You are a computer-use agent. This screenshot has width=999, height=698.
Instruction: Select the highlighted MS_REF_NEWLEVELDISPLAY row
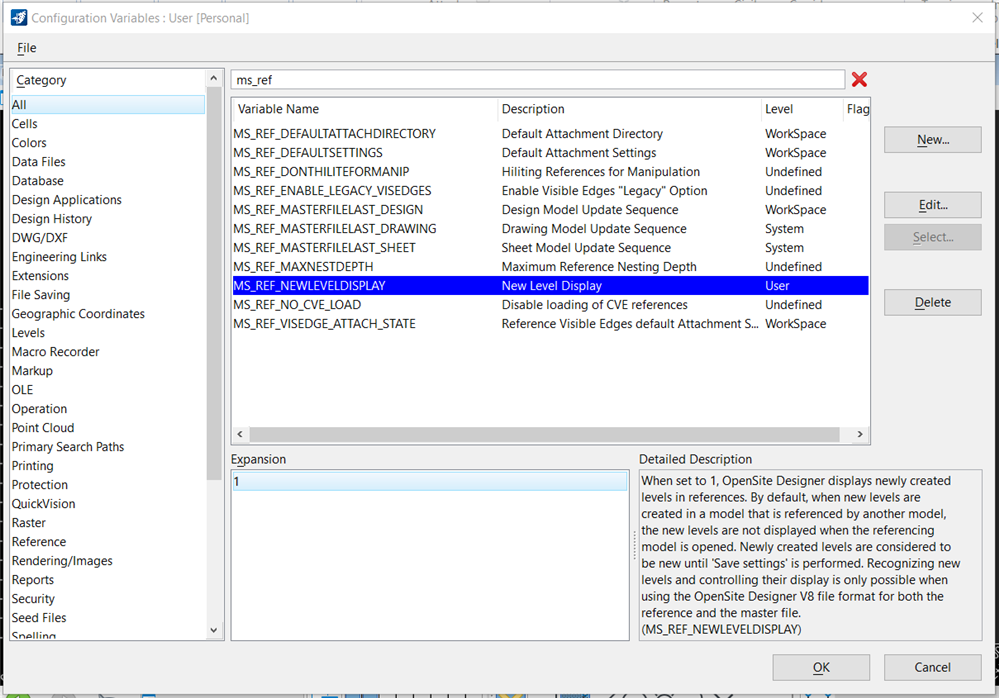[550, 285]
